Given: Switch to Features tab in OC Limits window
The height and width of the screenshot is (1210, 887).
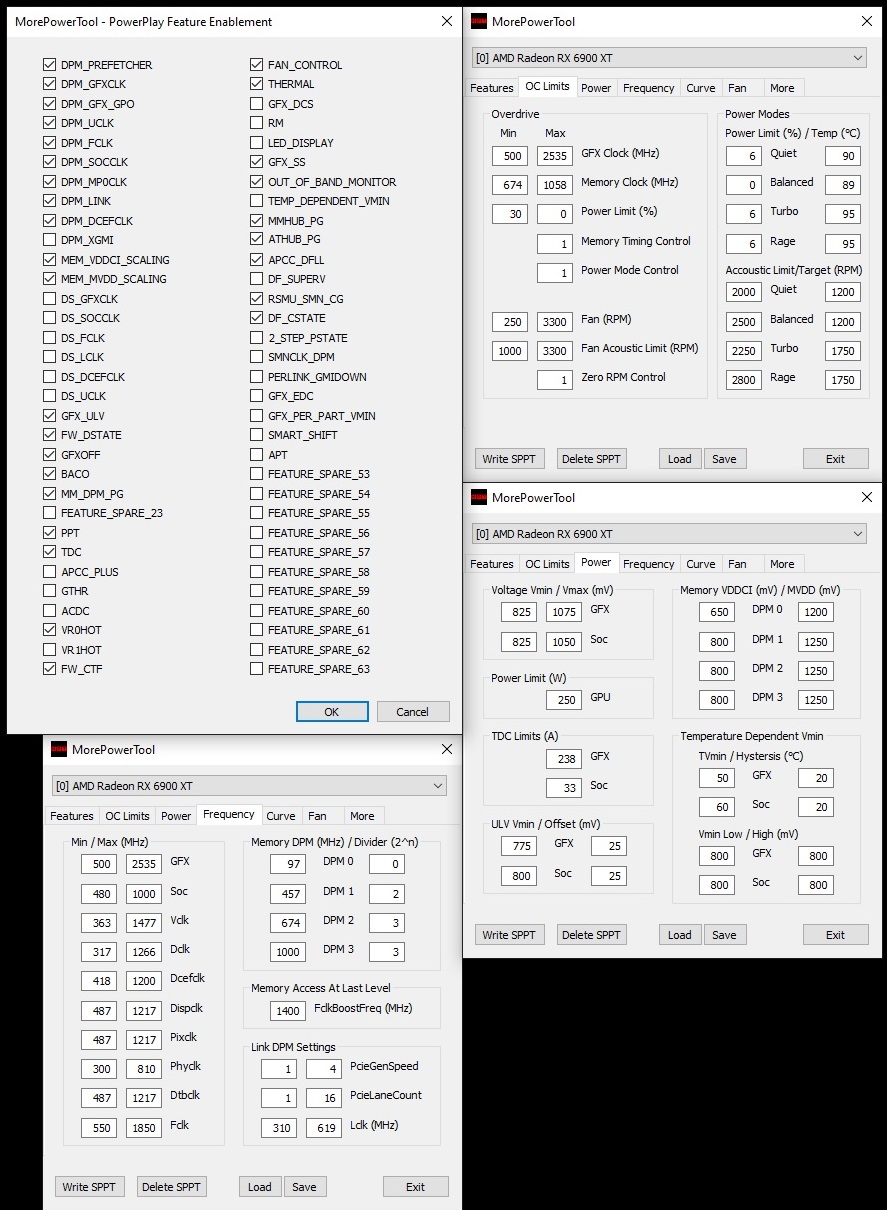Looking at the screenshot, I should point(492,88).
